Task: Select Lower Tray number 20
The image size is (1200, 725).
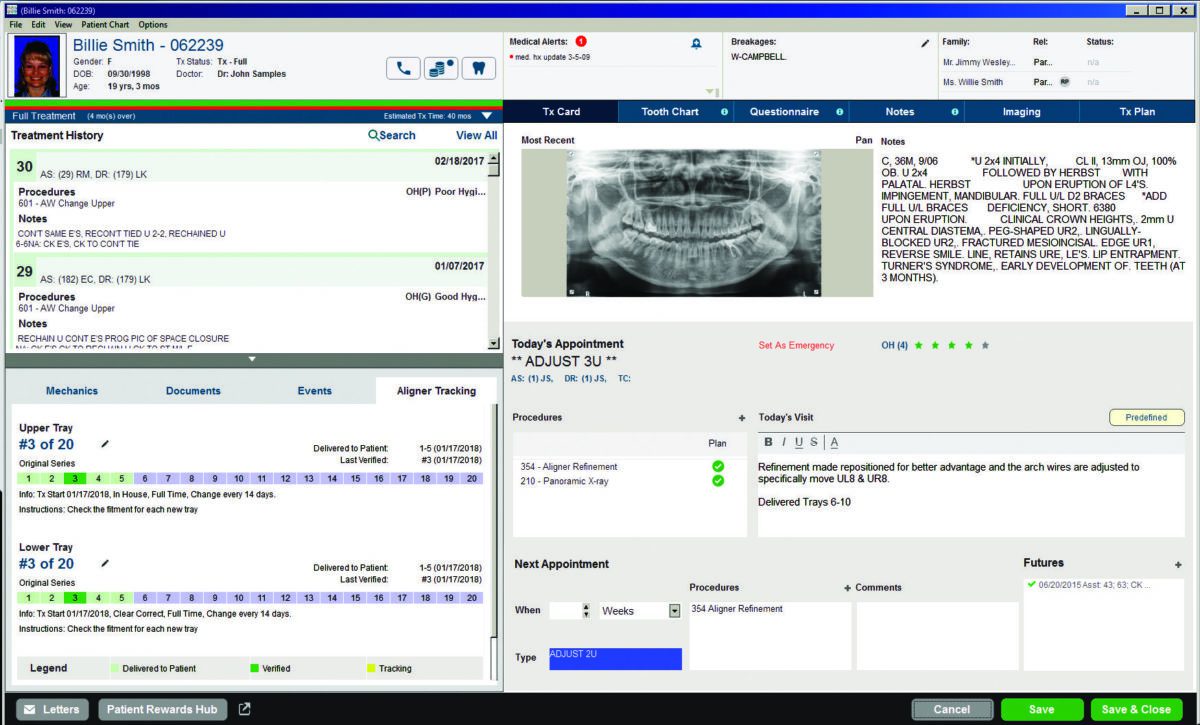Action: 471,597
